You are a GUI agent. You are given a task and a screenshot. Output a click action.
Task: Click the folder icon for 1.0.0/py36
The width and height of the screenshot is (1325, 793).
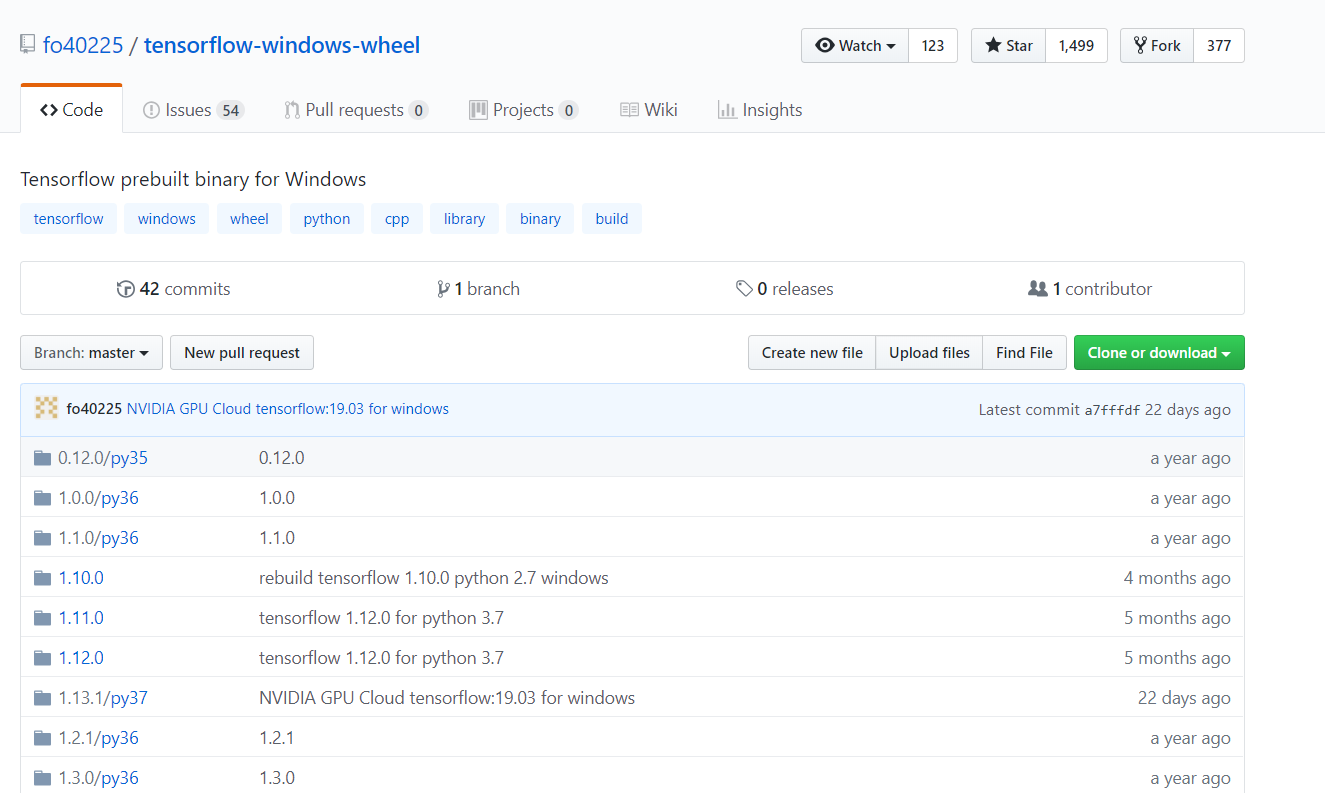42,498
